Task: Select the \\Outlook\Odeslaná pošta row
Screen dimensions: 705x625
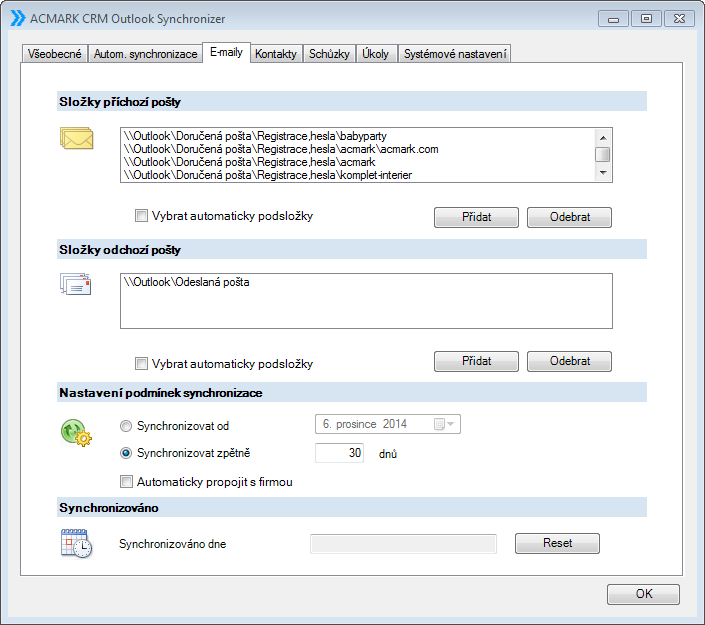Action: (x=366, y=282)
